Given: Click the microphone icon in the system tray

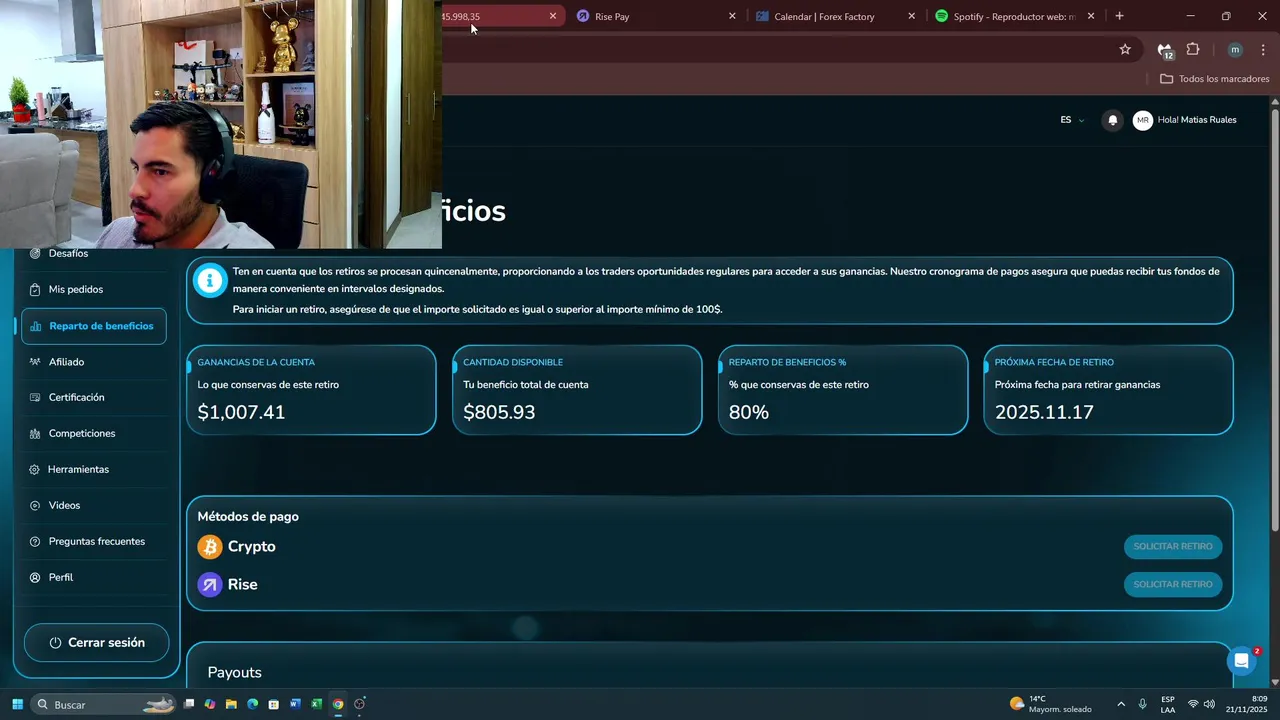Looking at the screenshot, I should (1142, 704).
